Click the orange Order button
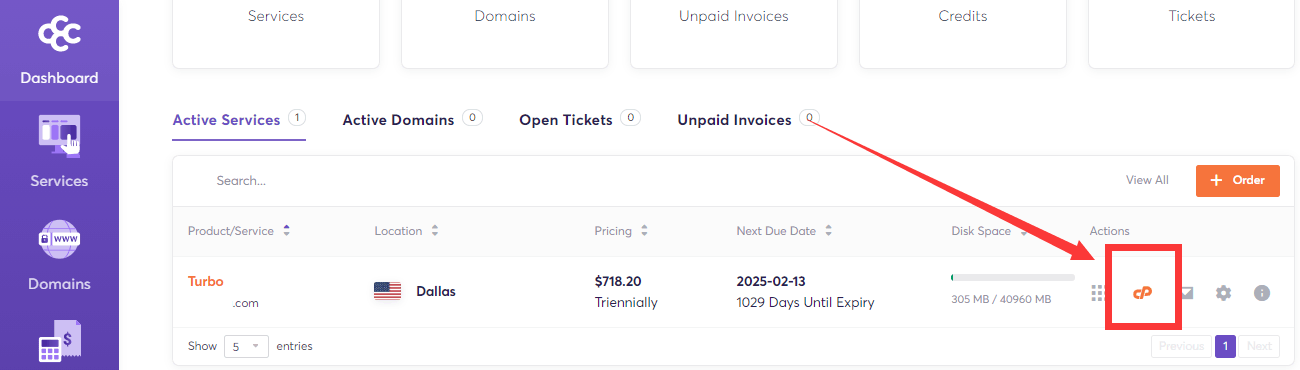1300x370 pixels. tap(1237, 180)
